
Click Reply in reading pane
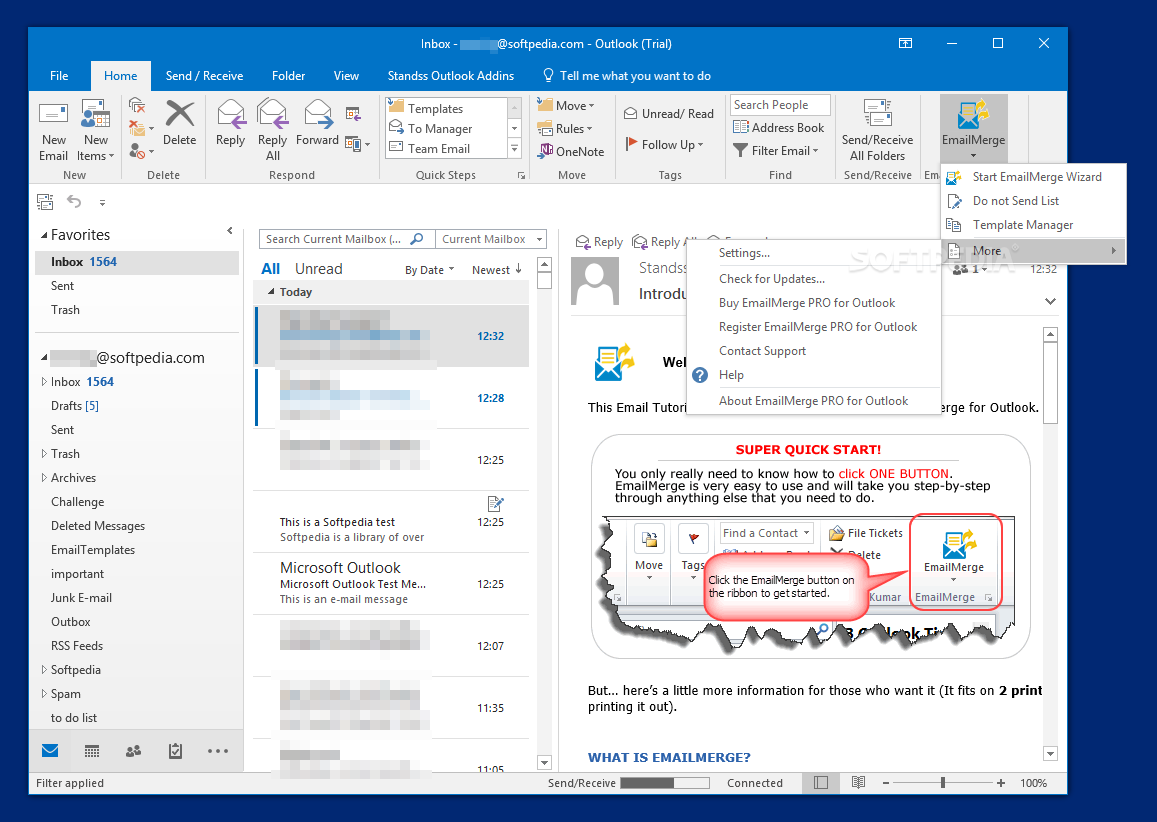pos(599,242)
